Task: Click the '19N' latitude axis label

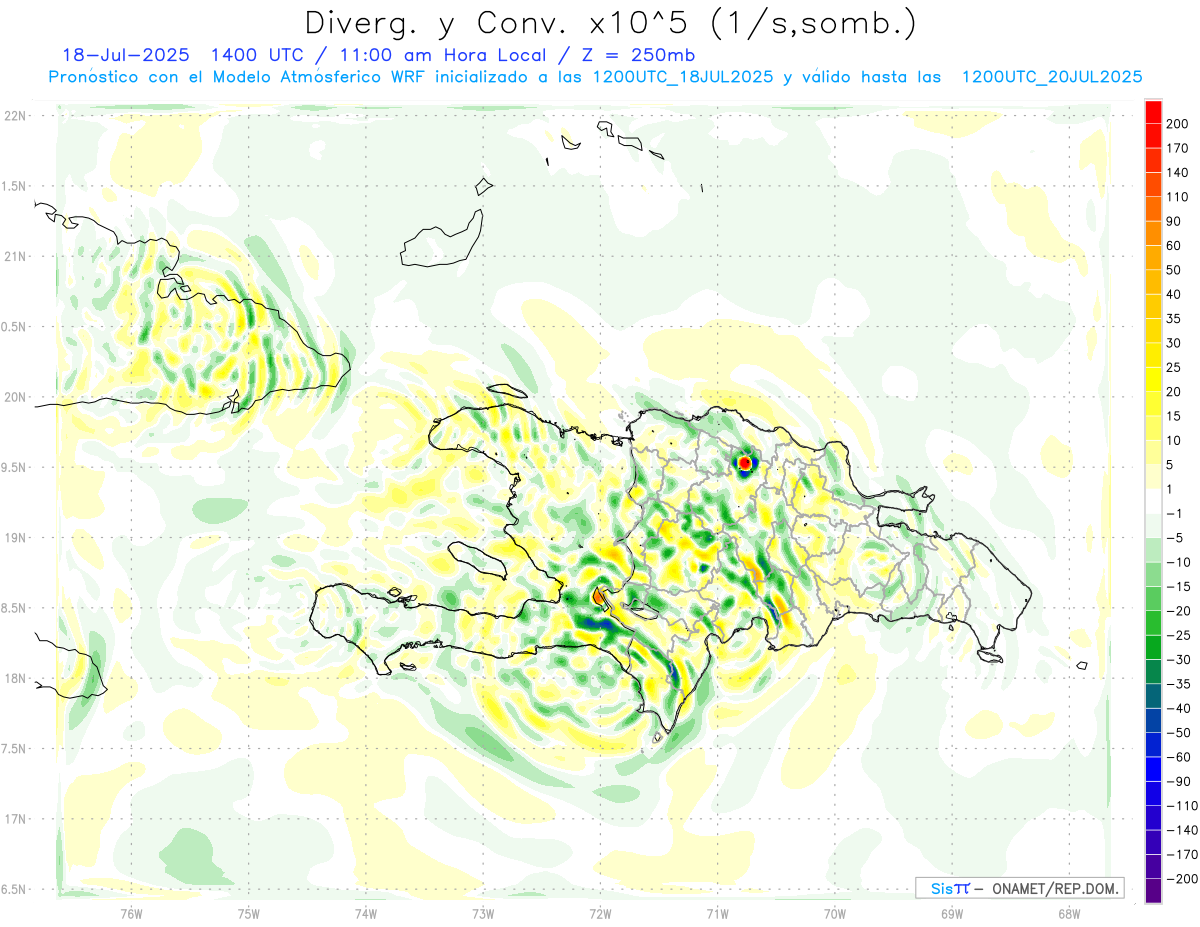Action: 15,538
